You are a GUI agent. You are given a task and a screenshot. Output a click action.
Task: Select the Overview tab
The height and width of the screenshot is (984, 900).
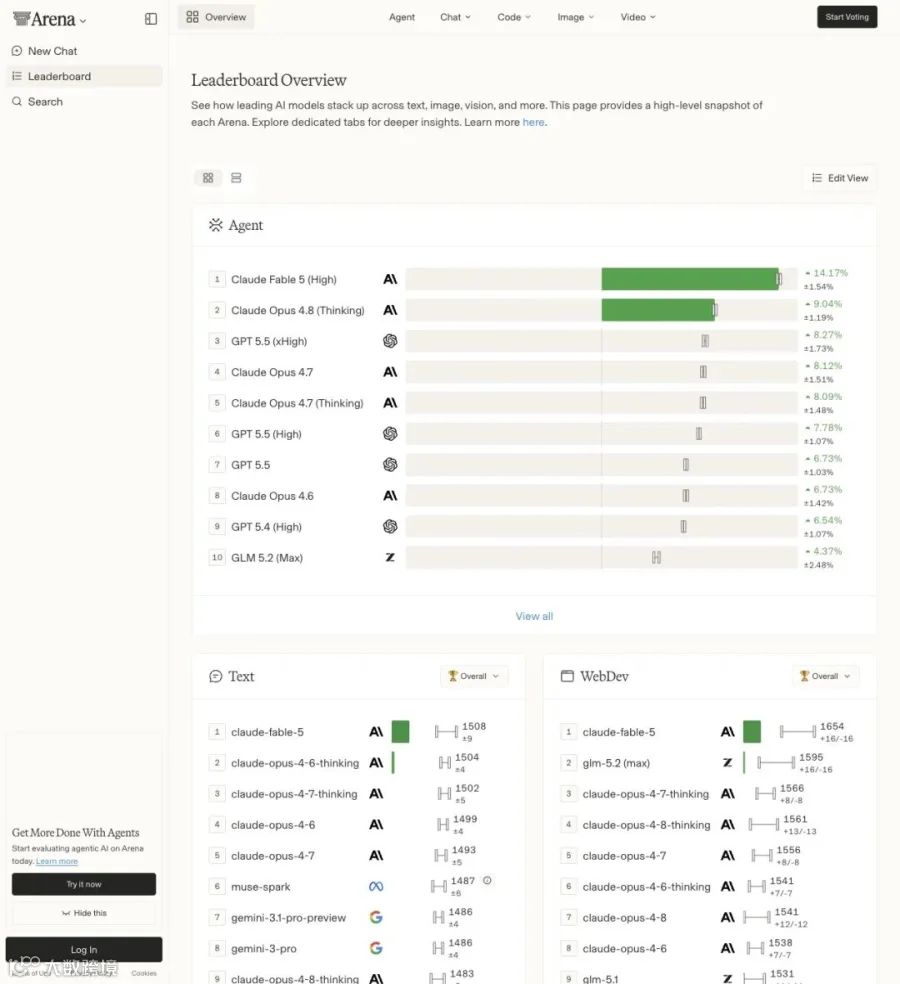(x=216, y=17)
